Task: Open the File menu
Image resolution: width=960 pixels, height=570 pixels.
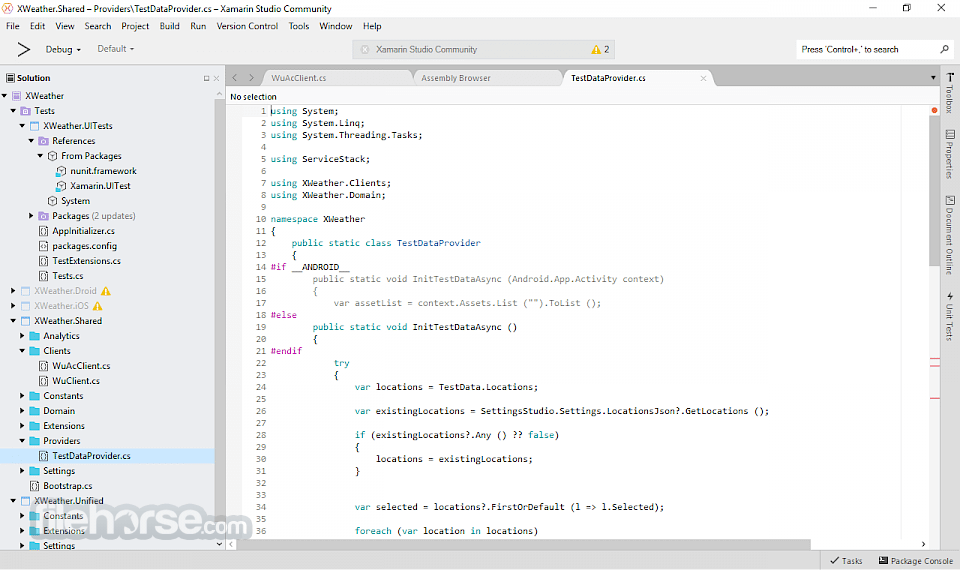Action: tap(13, 26)
